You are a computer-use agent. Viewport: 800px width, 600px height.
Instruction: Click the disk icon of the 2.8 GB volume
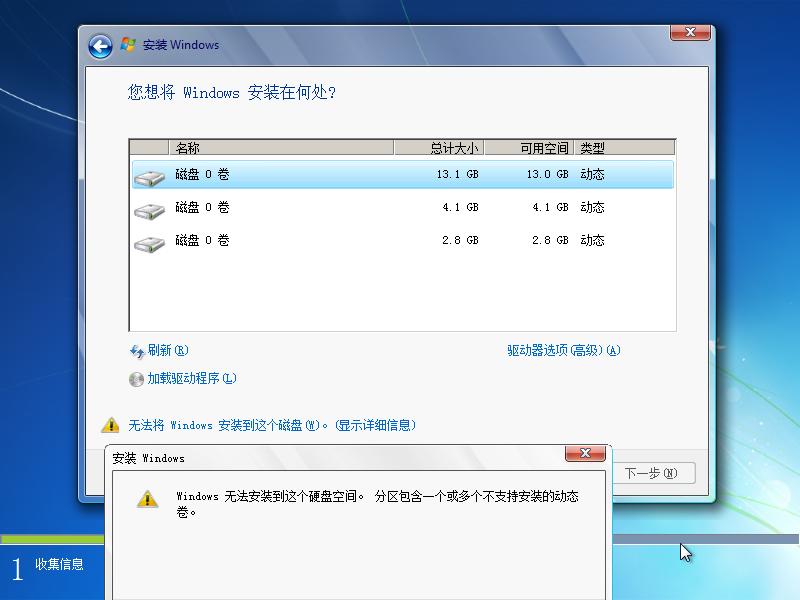click(151, 240)
